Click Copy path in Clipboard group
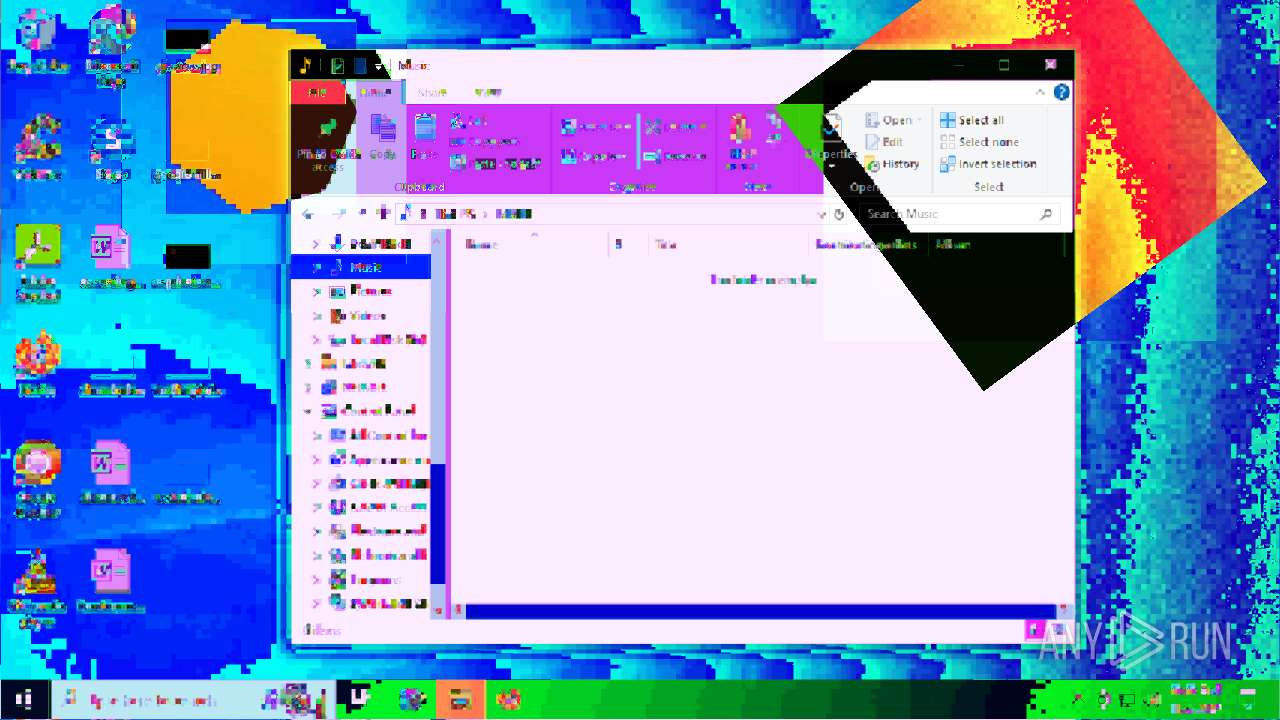The image size is (1280, 720). (x=484, y=142)
